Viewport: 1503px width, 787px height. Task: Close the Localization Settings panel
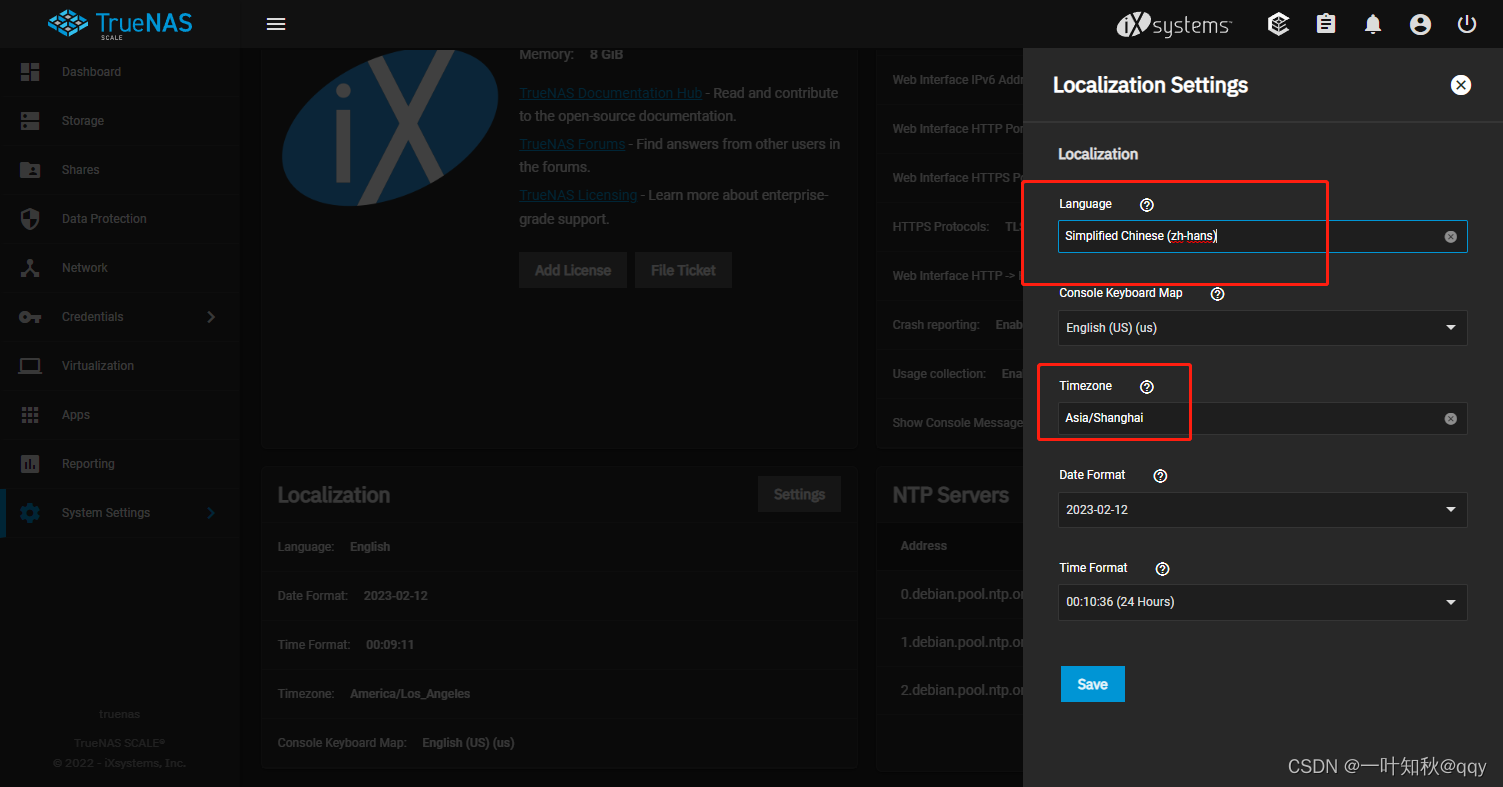pyautogui.click(x=1461, y=85)
